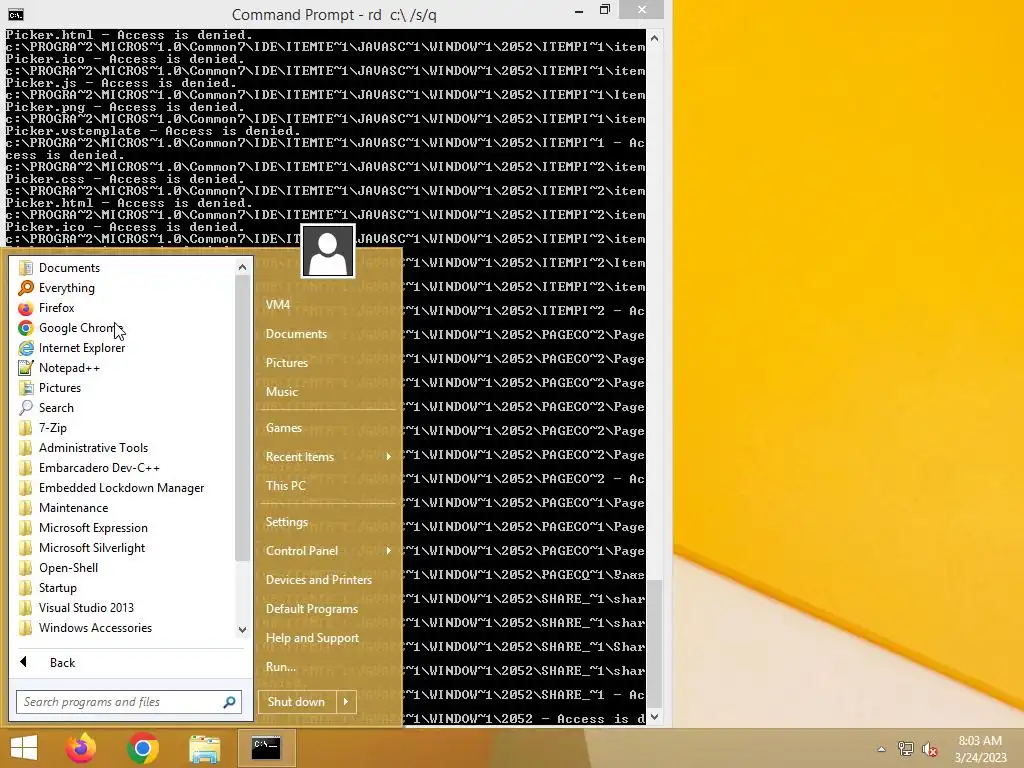The height and width of the screenshot is (768, 1024).
Task: Expand the shut down options arrow
Action: pyautogui.click(x=346, y=702)
